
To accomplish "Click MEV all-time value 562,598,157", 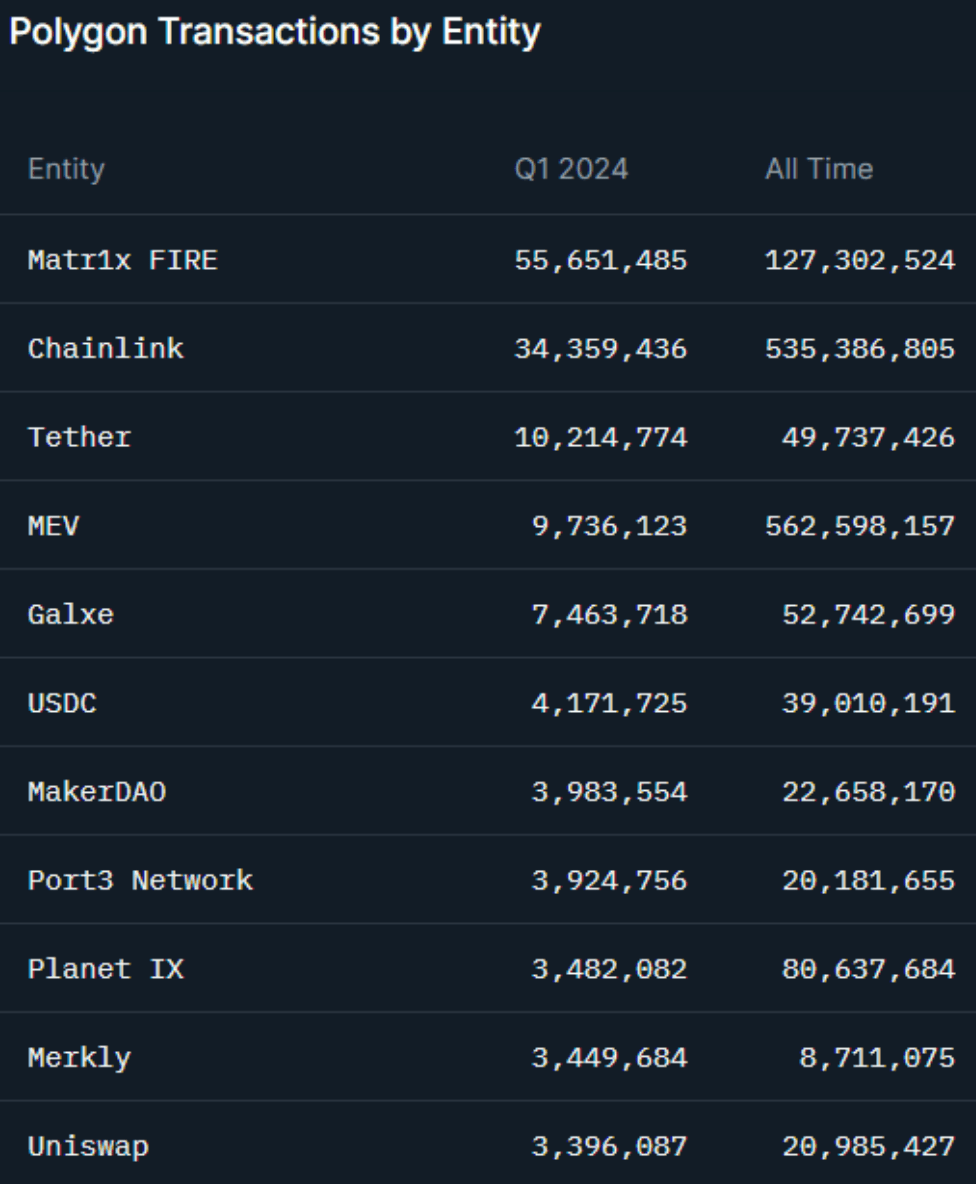I will coord(859,526).
